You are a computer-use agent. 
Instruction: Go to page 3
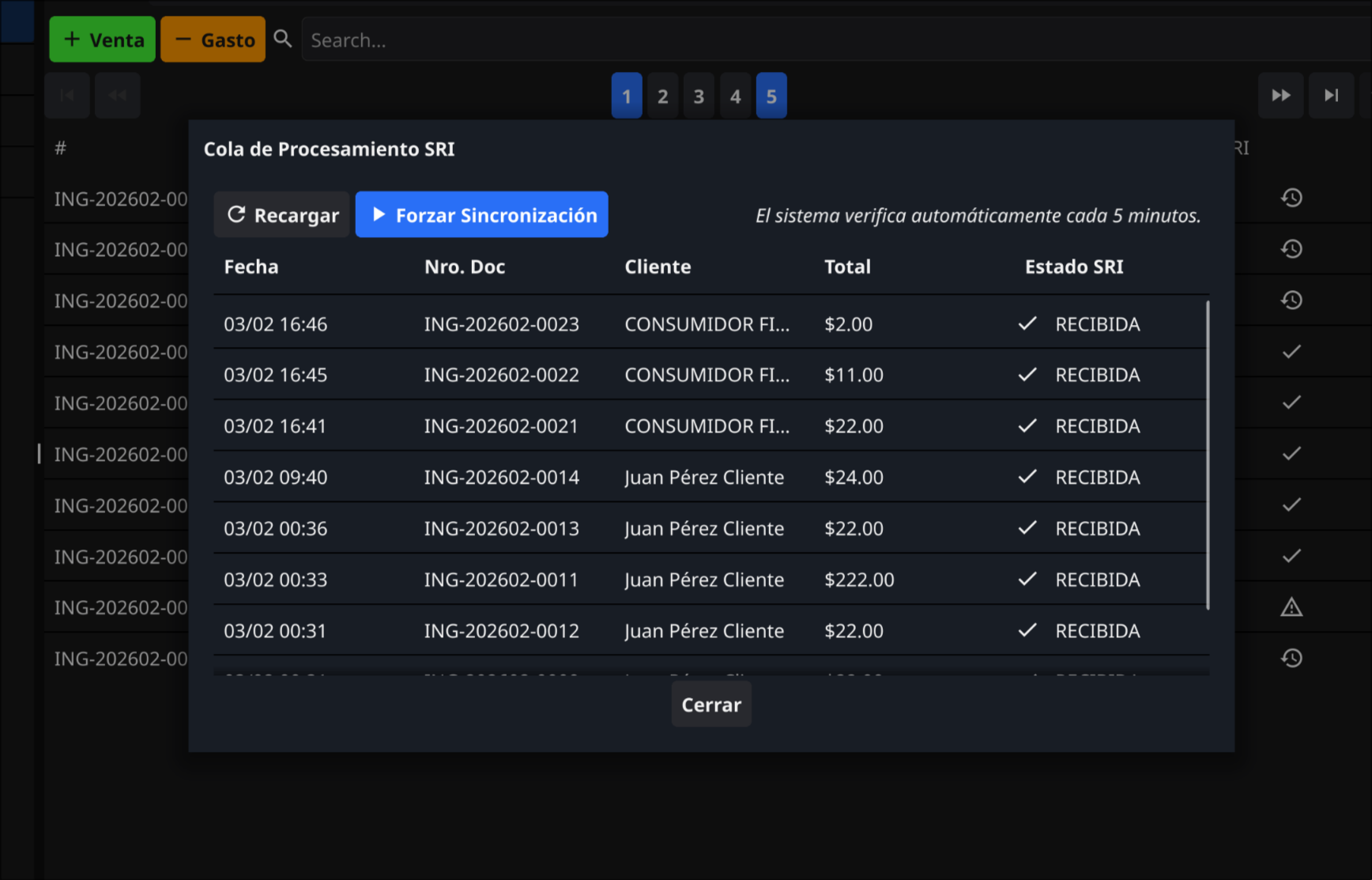pyautogui.click(x=699, y=96)
